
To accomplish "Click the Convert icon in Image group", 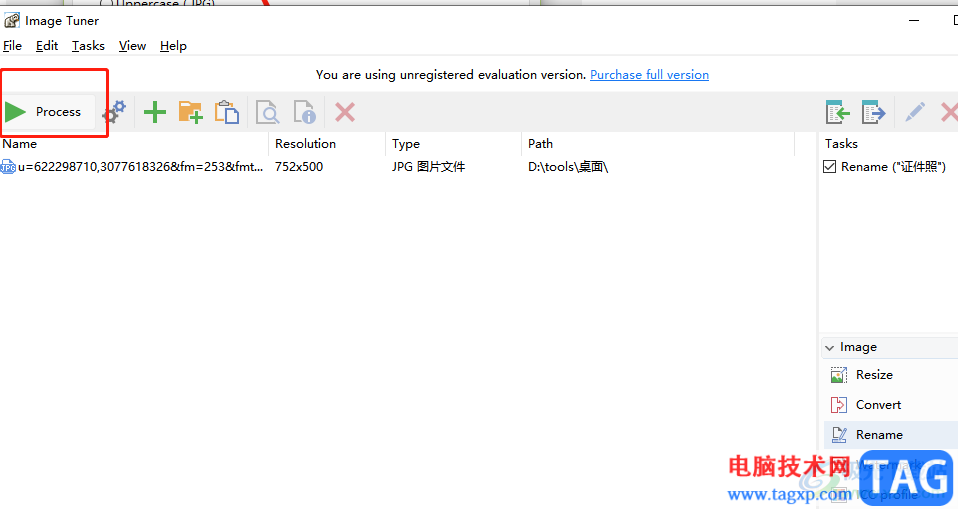I will pos(839,405).
